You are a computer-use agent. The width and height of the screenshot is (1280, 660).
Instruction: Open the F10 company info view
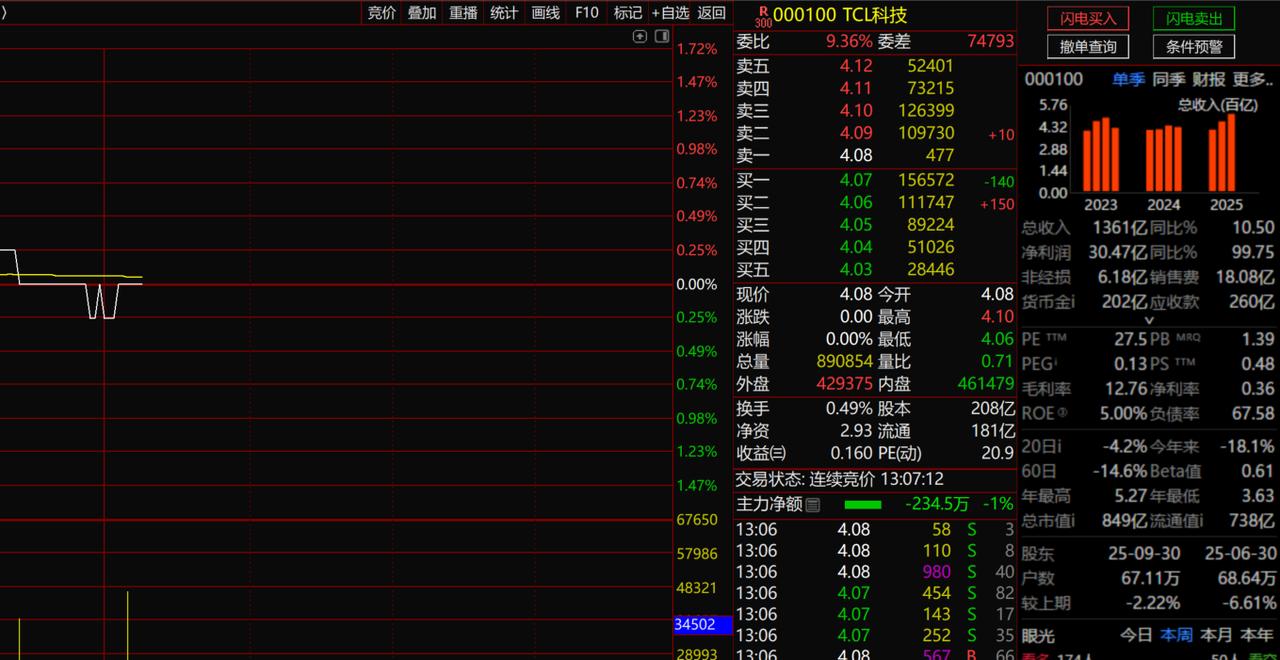click(x=586, y=13)
